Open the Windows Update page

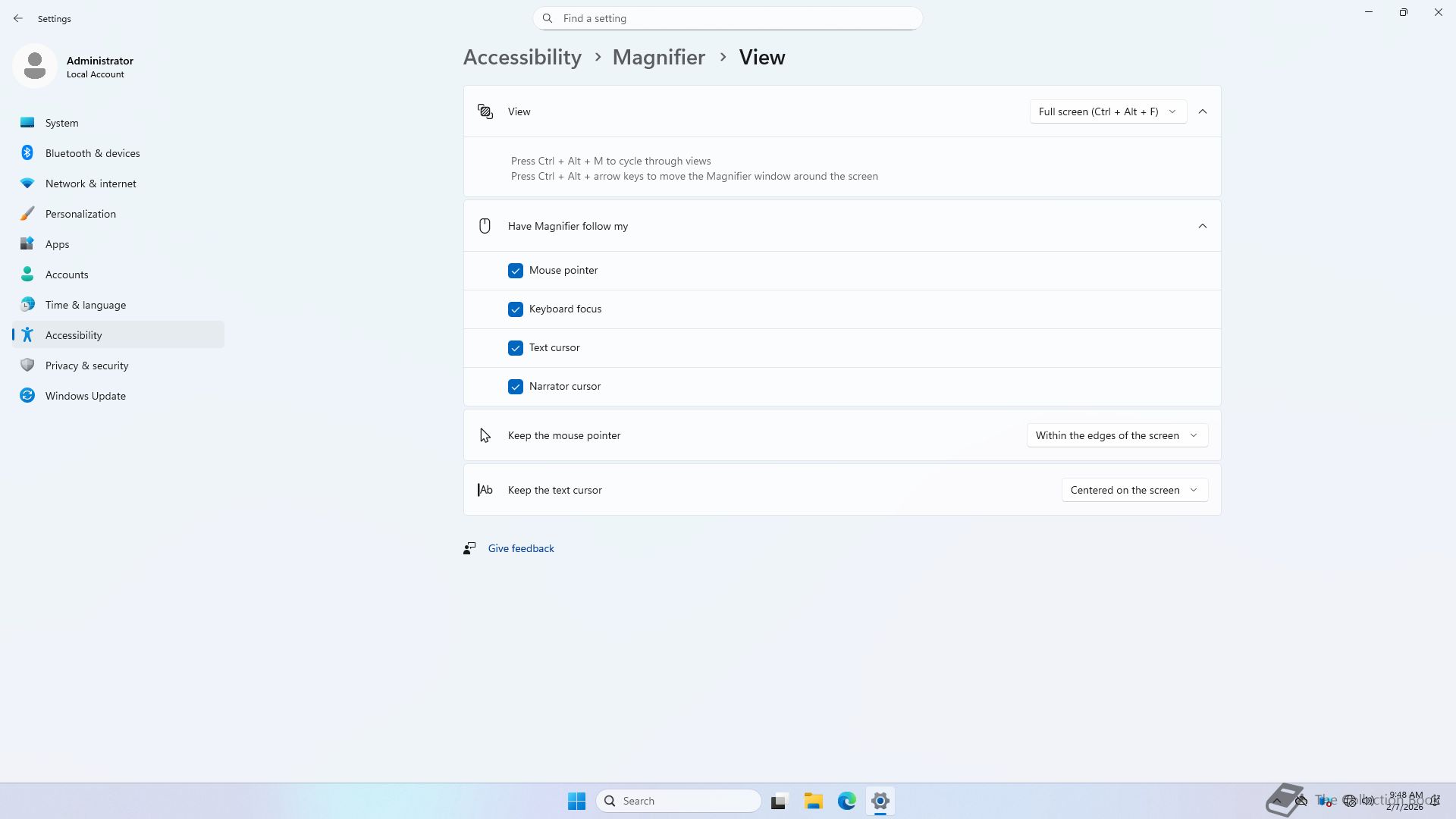(85, 396)
